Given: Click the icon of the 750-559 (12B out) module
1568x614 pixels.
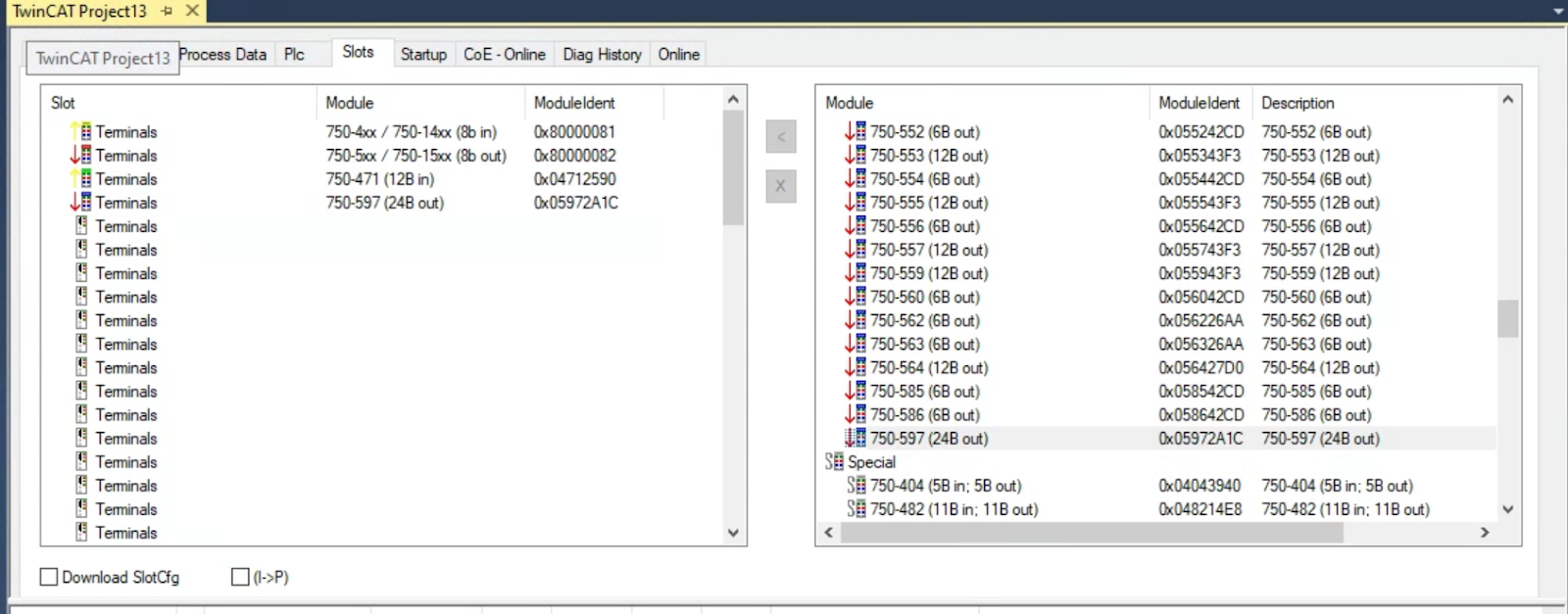Looking at the screenshot, I should (856, 272).
